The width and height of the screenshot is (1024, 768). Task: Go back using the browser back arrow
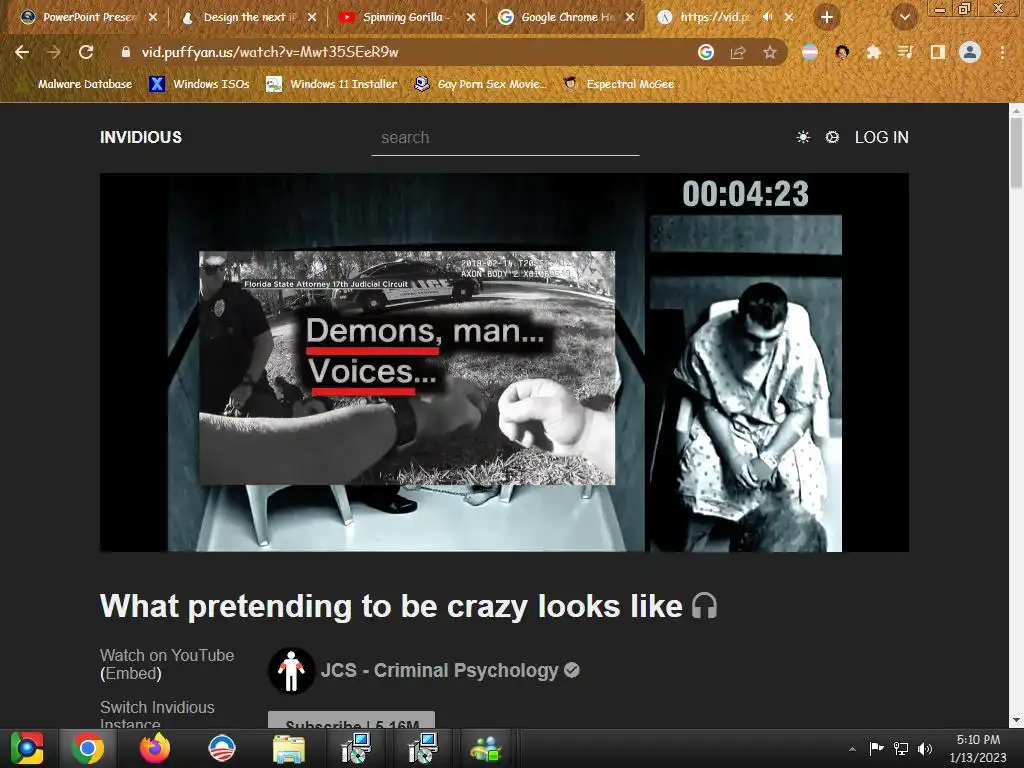pos(22,52)
